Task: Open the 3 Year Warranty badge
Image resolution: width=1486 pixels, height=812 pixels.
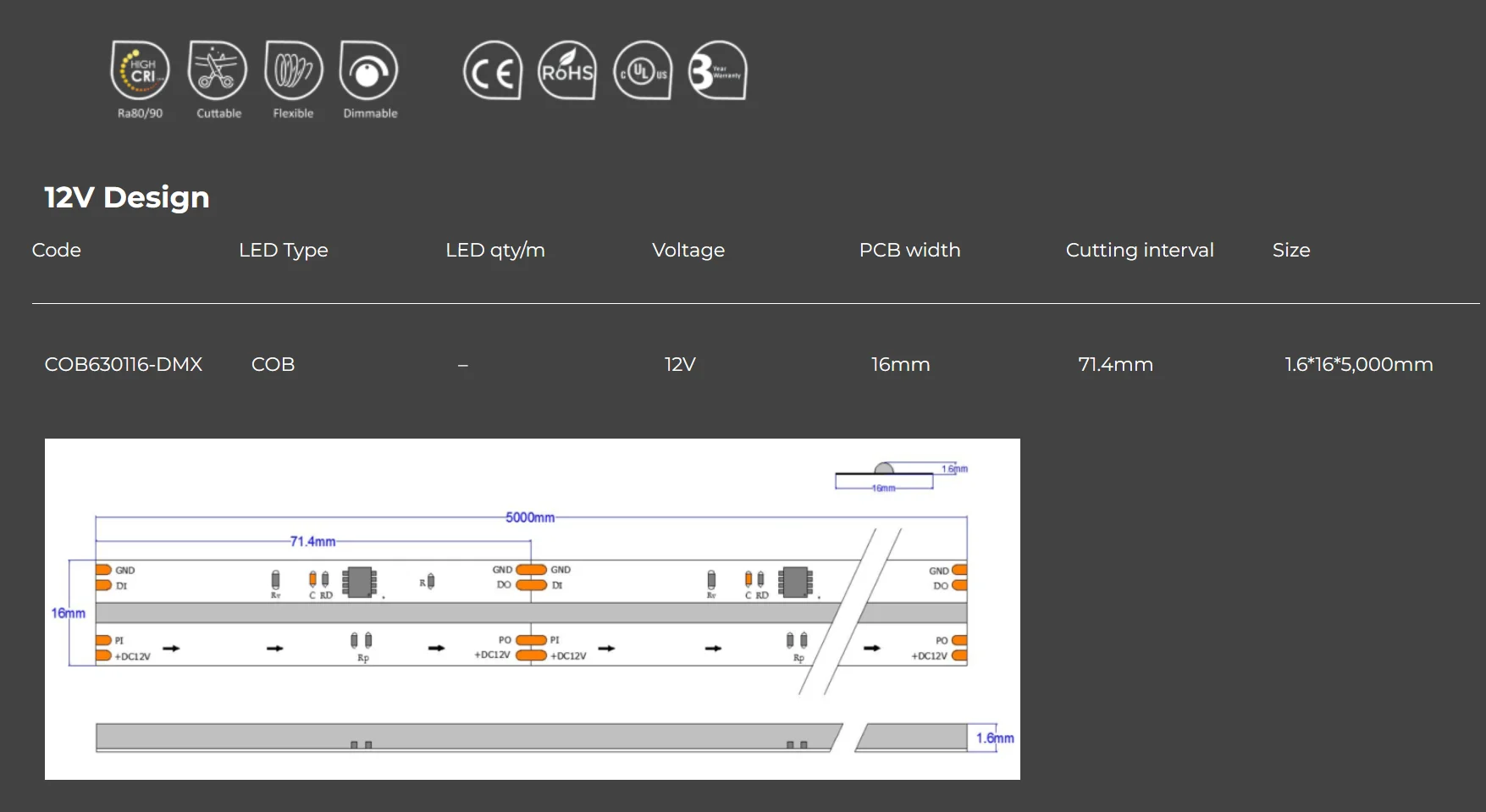Action: click(x=716, y=71)
